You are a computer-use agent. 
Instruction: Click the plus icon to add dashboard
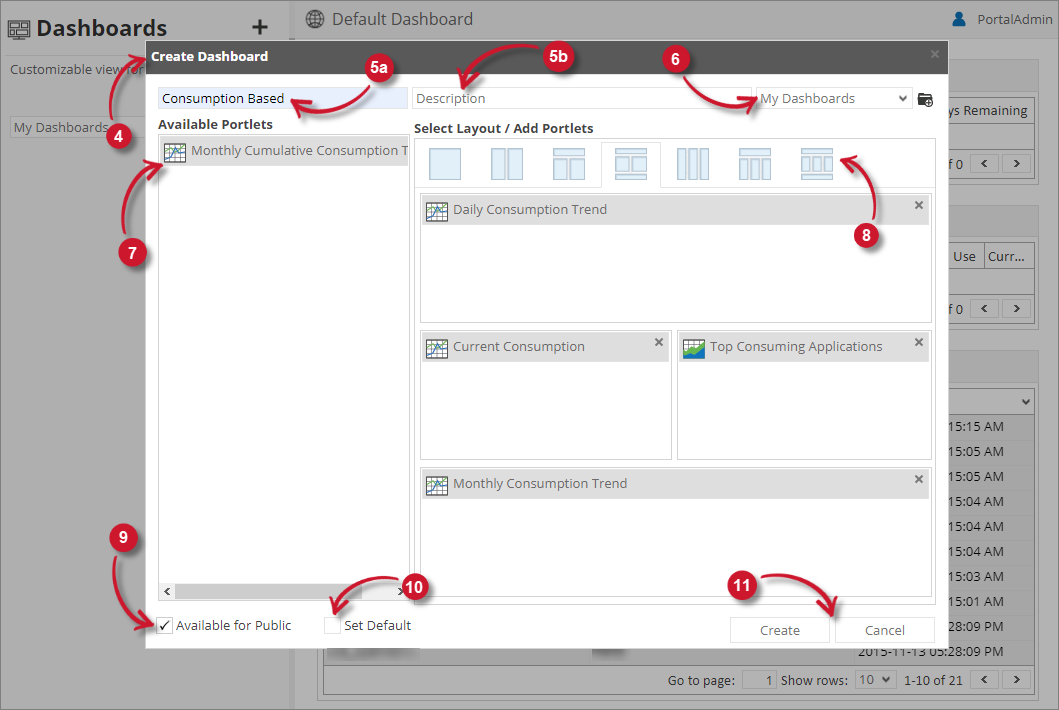[259, 27]
